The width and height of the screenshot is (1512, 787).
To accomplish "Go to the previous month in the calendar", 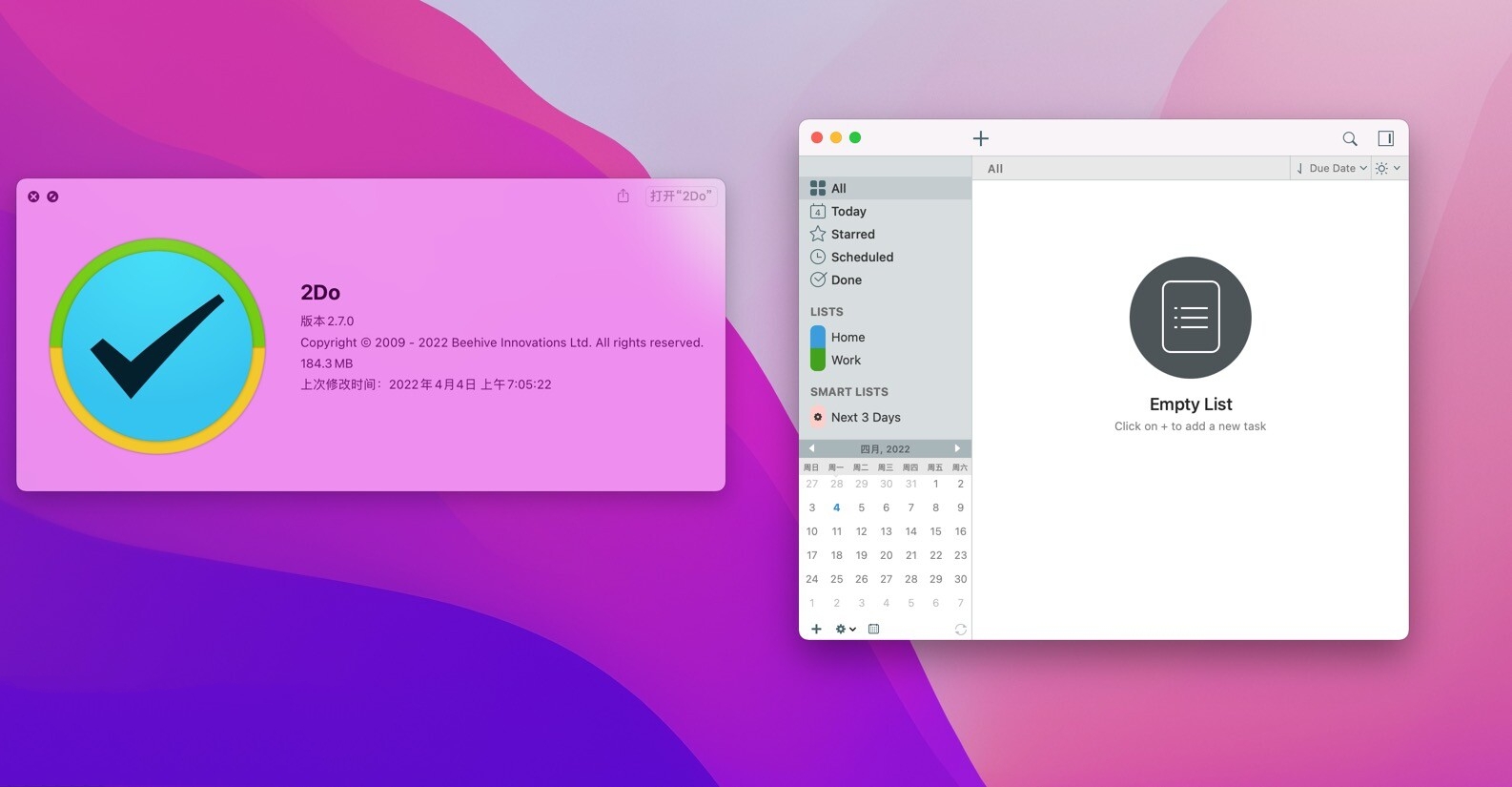I will coord(811,448).
